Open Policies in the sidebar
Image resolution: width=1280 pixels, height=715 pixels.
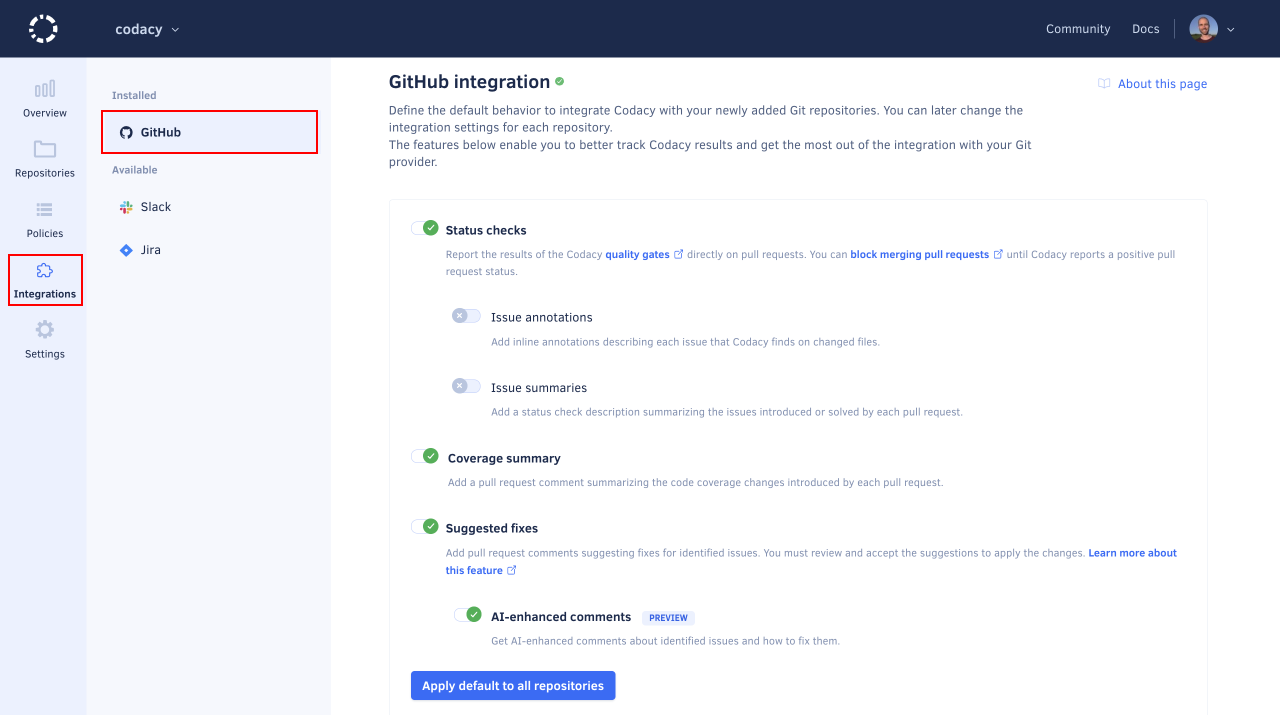click(x=45, y=220)
